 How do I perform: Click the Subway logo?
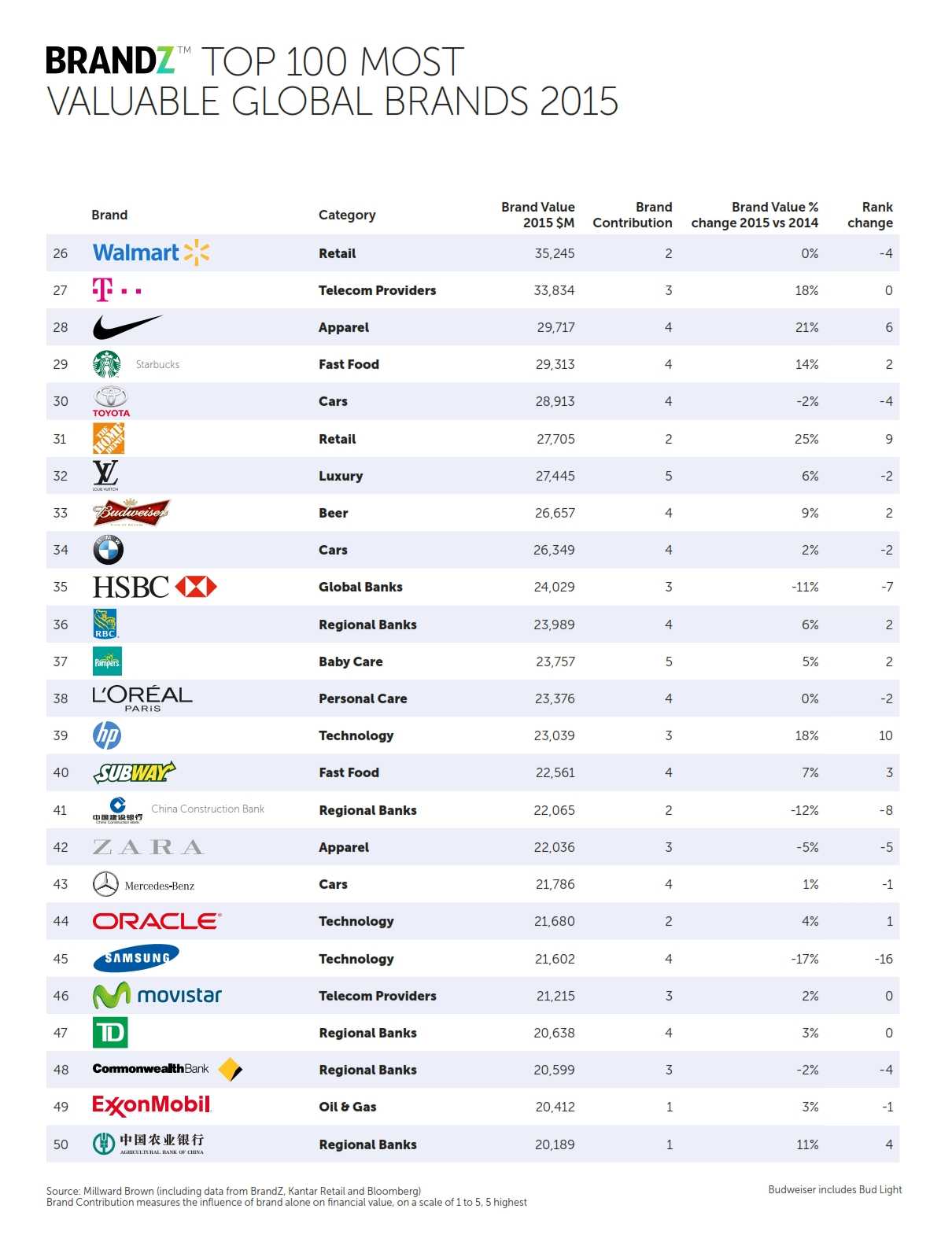(134, 772)
